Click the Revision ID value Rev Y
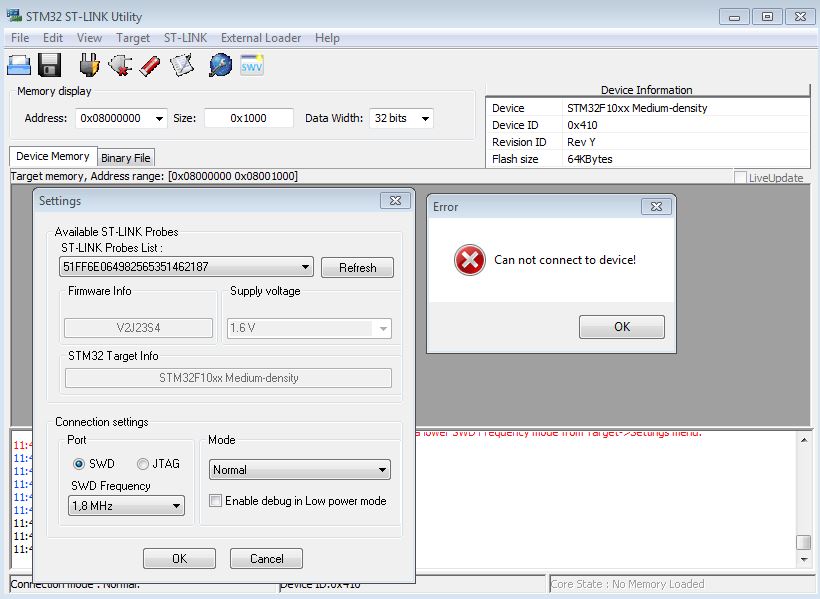820x599 pixels. [581, 142]
